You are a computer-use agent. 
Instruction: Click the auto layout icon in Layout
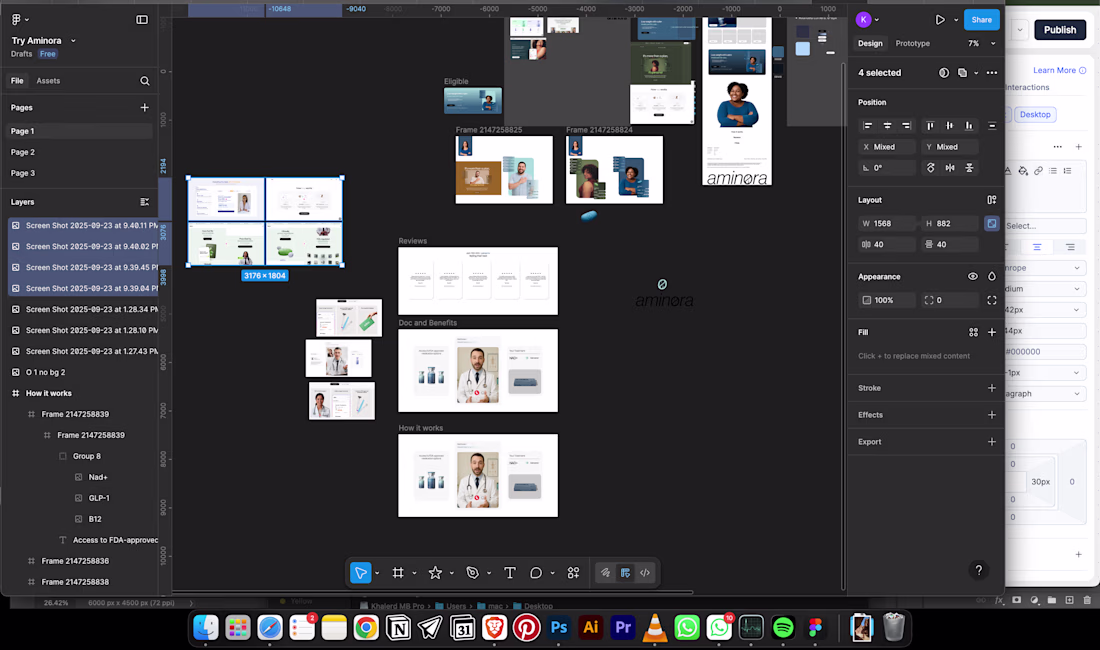[x=992, y=200]
